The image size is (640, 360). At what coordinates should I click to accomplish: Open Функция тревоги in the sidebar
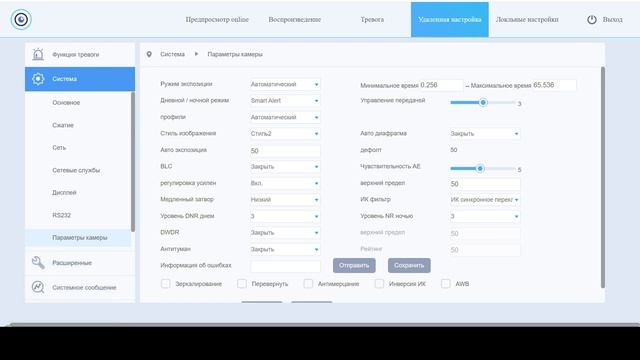click(80, 54)
